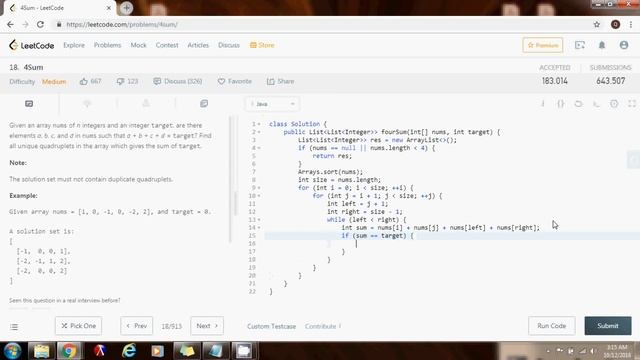640x360 pixels.
Task: Reset code with the revert icon
Action: click(x=578, y=104)
